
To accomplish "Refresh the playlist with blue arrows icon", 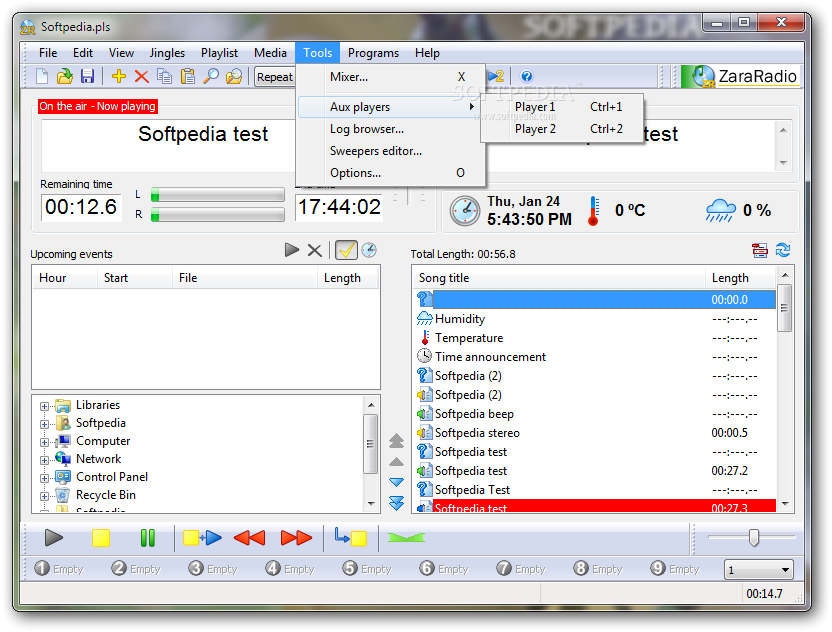I will point(783,250).
